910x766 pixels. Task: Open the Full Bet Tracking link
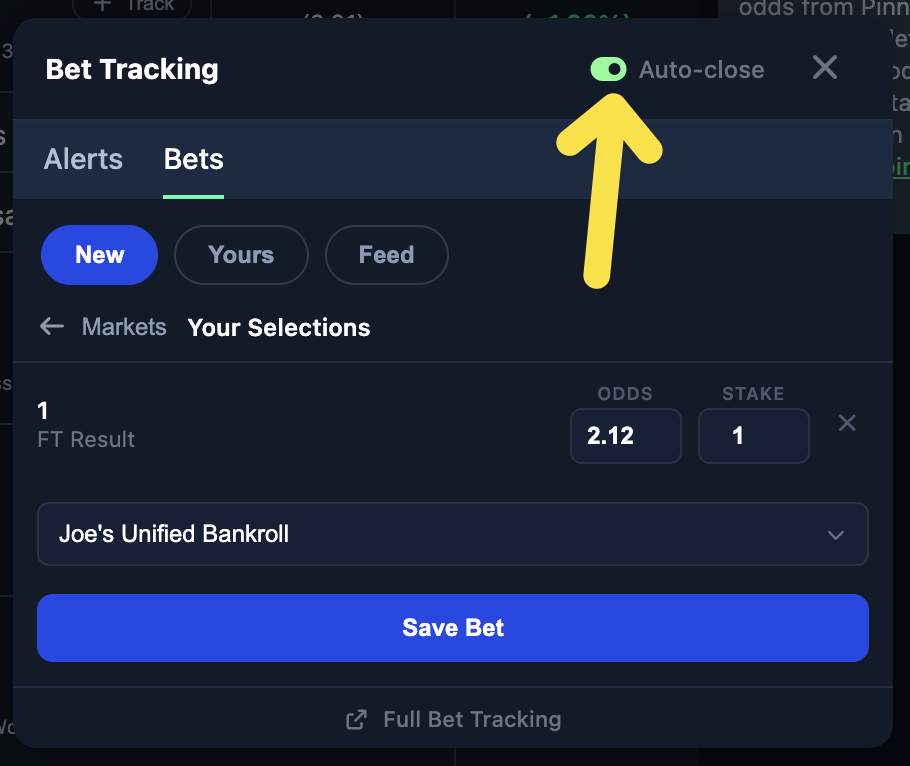coord(471,719)
